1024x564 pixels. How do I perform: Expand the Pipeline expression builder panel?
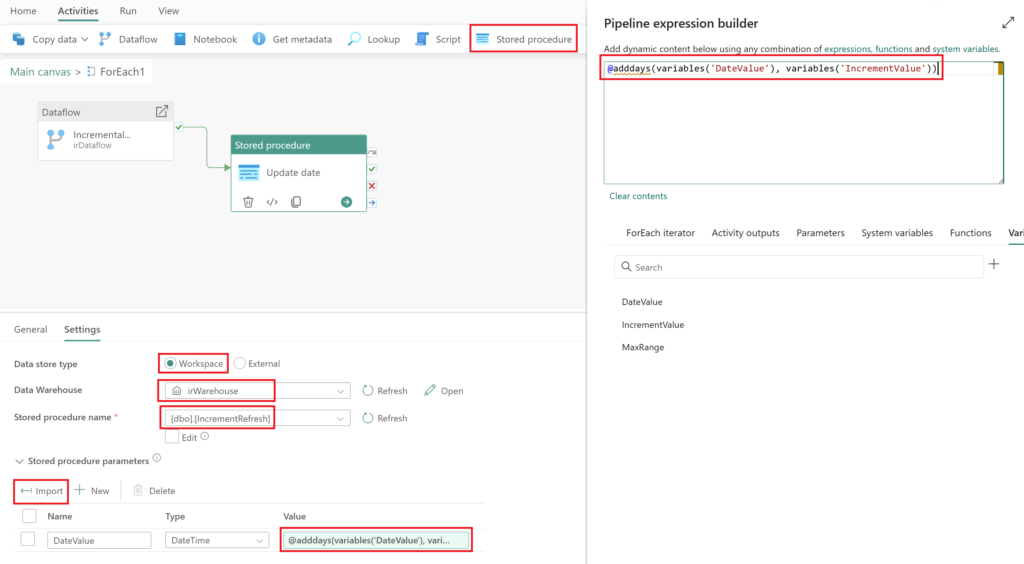pyautogui.click(x=1008, y=23)
